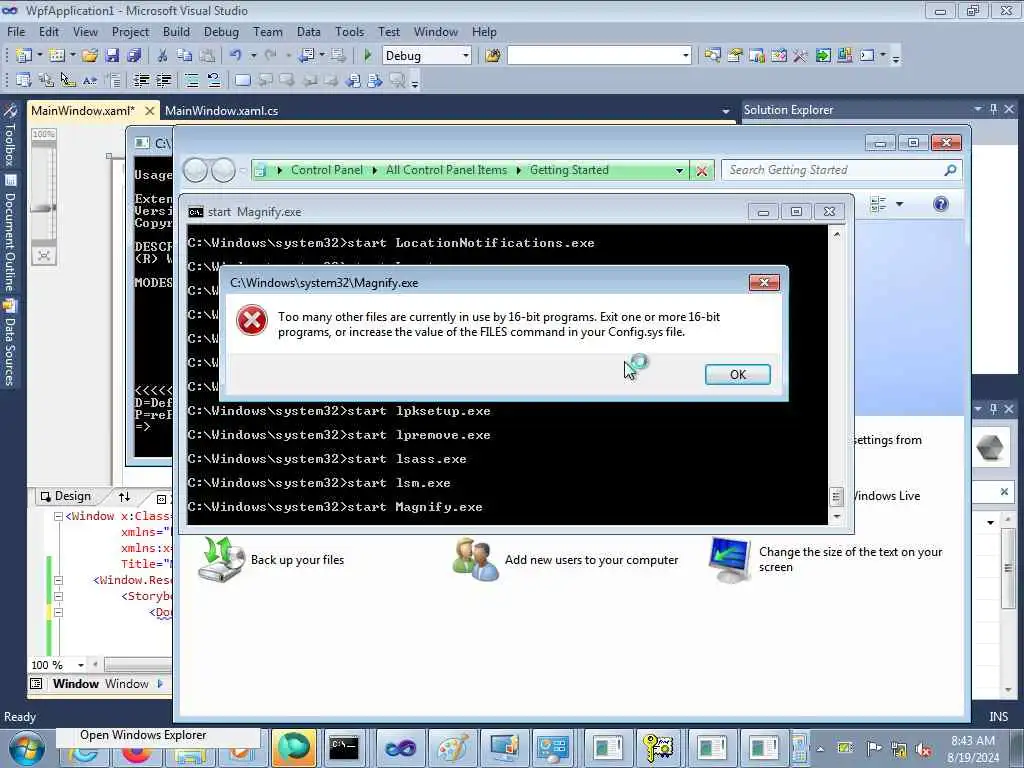
Task: Click the fit-all button below zoom slider
Action: click(44, 255)
